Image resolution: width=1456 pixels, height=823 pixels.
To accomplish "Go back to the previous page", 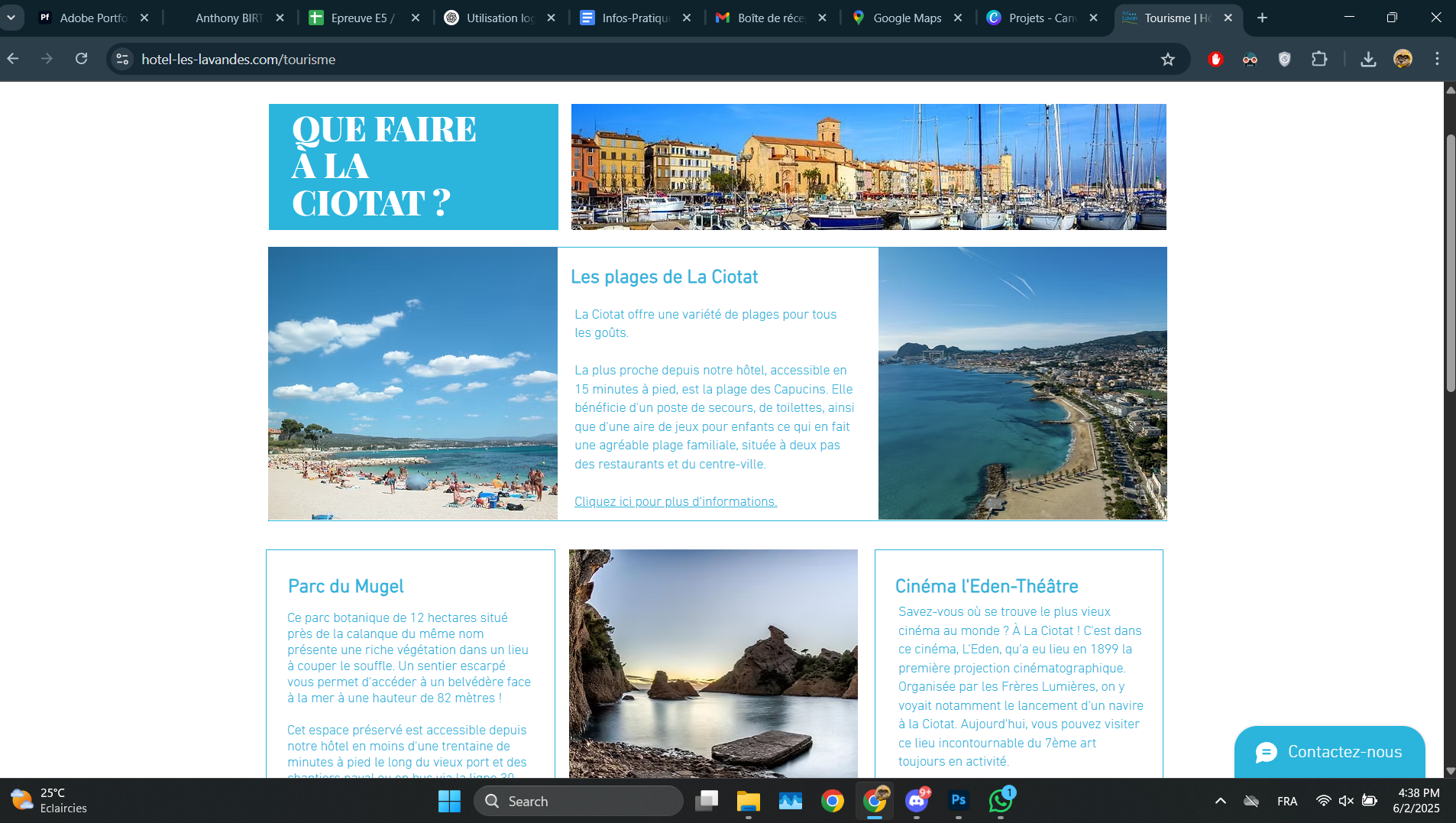I will (x=13, y=59).
